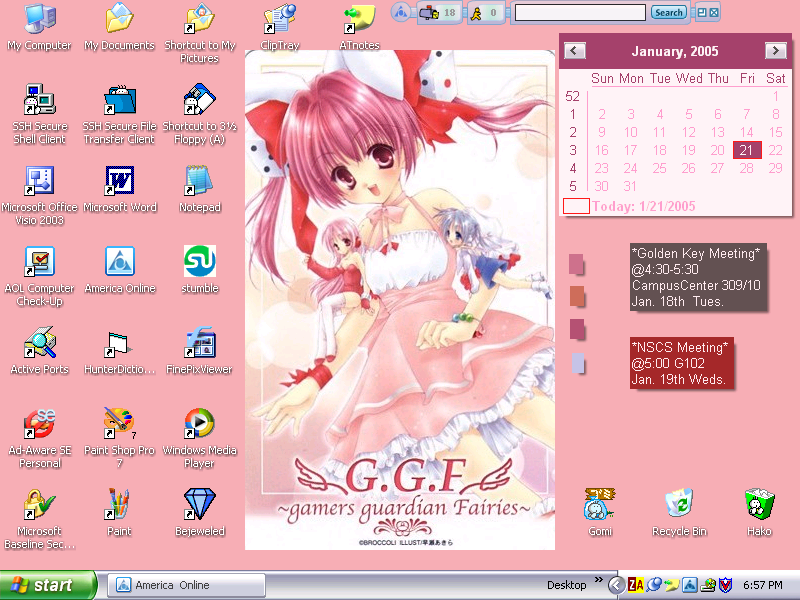This screenshot has height=600, width=800.
Task: Select January 26 in the calendar
Action: pos(689,168)
